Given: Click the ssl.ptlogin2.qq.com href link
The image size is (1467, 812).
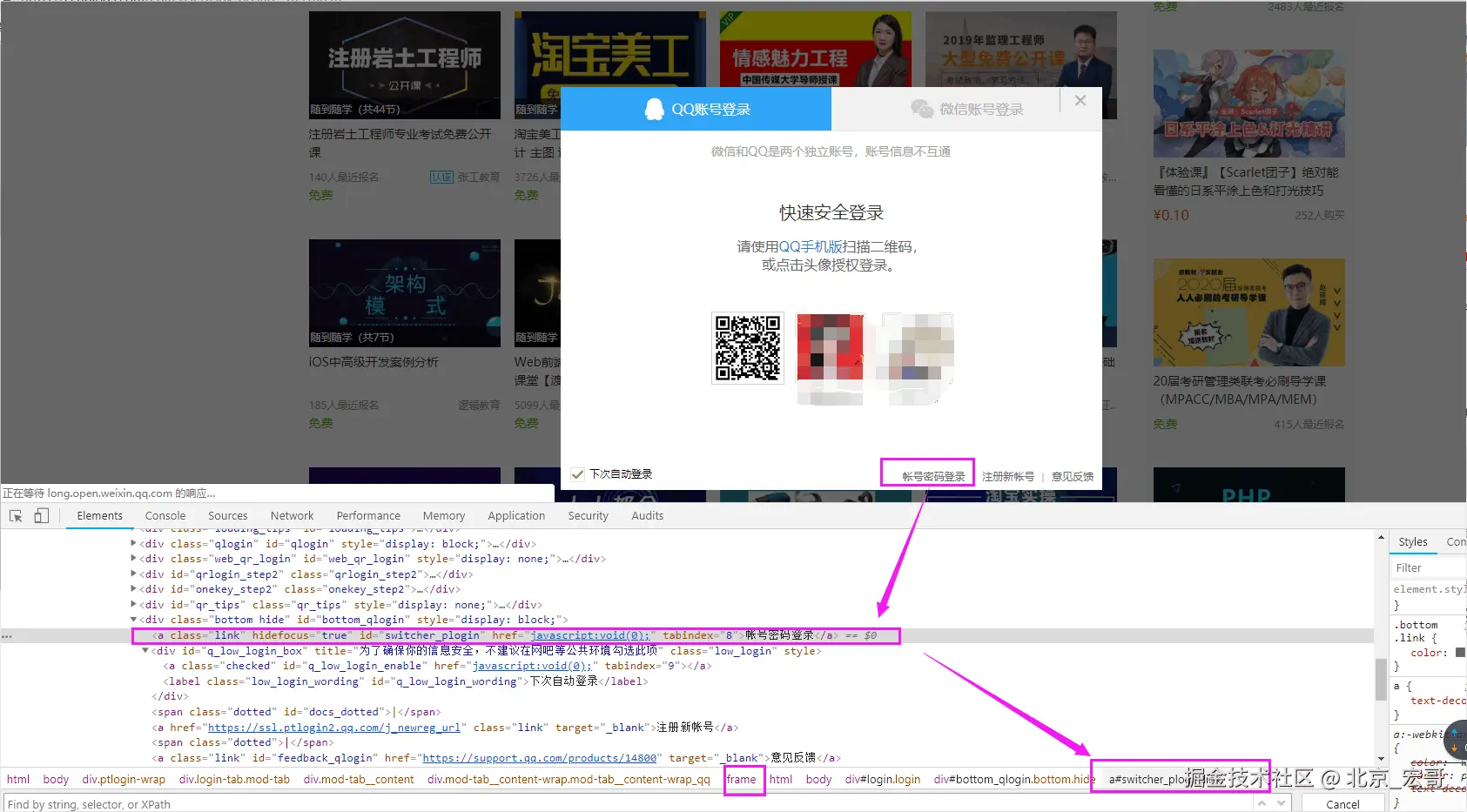Looking at the screenshot, I should pos(334,728).
